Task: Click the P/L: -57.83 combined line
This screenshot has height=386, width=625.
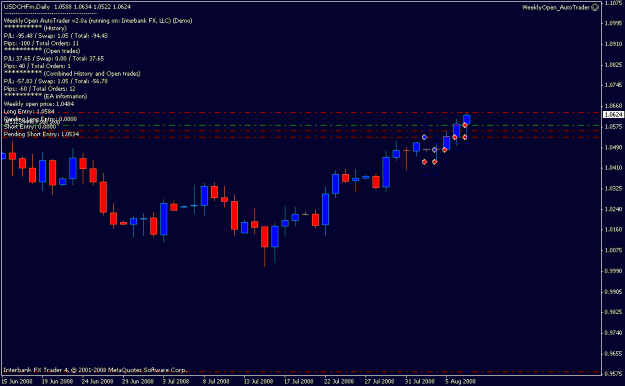Action: [56, 81]
